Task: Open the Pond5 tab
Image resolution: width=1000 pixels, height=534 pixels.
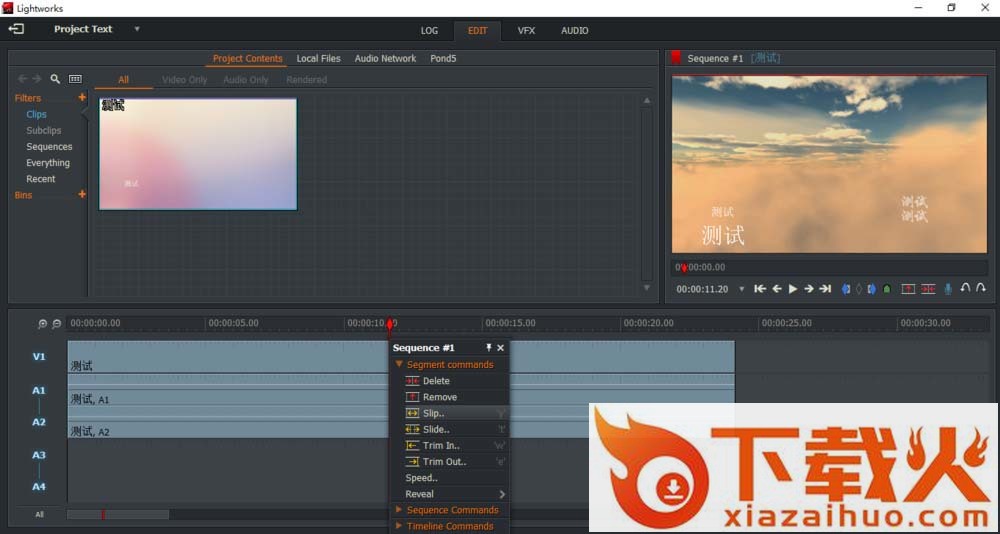Action: [x=443, y=59]
